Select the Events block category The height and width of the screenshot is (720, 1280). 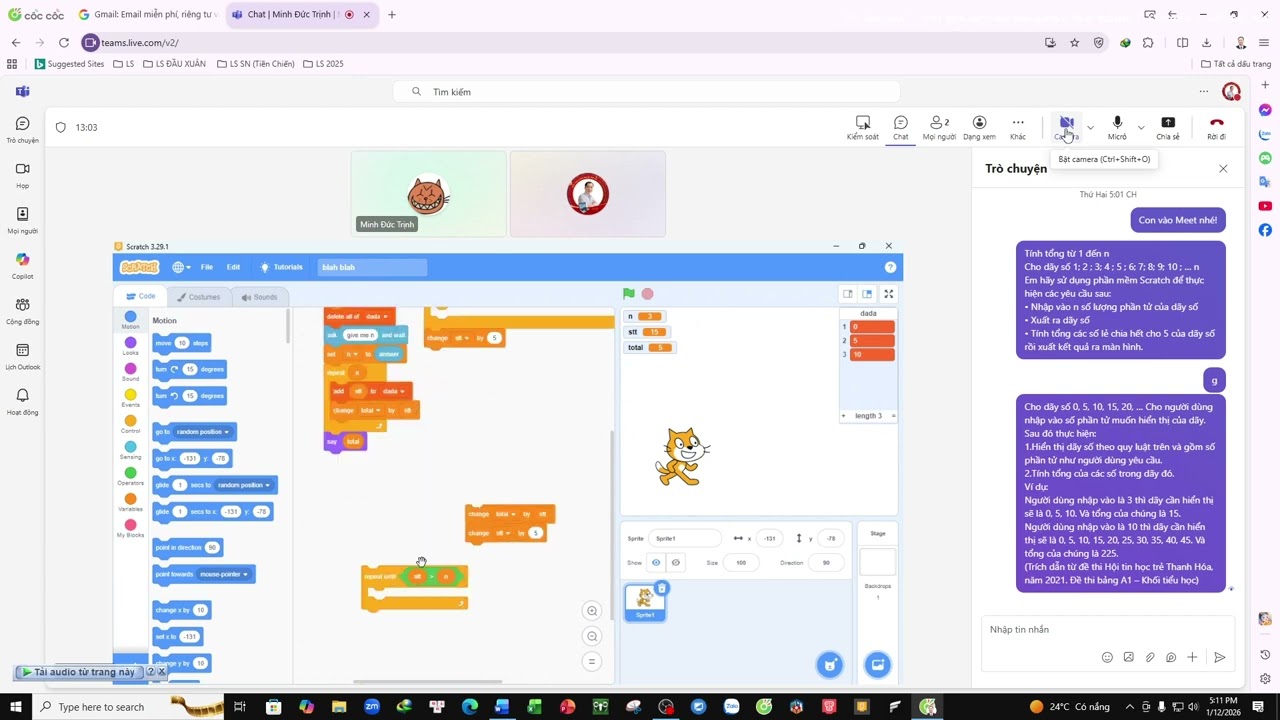[x=130, y=398]
